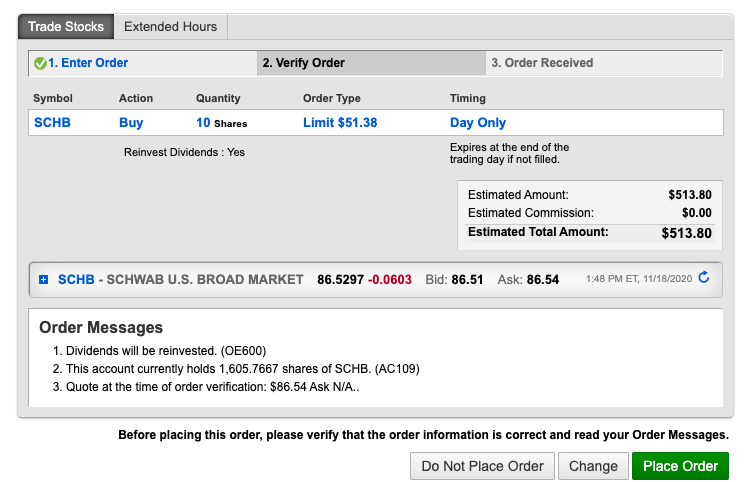Click the Estimated Commission $0.00 value

[x=697, y=213]
